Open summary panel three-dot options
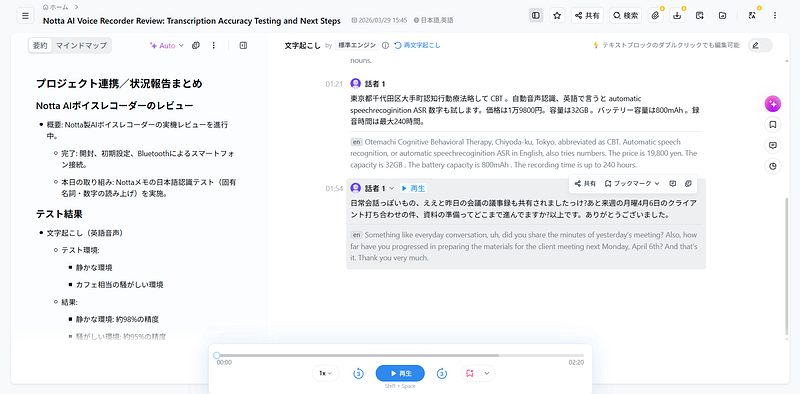800x394 pixels. pos(214,45)
